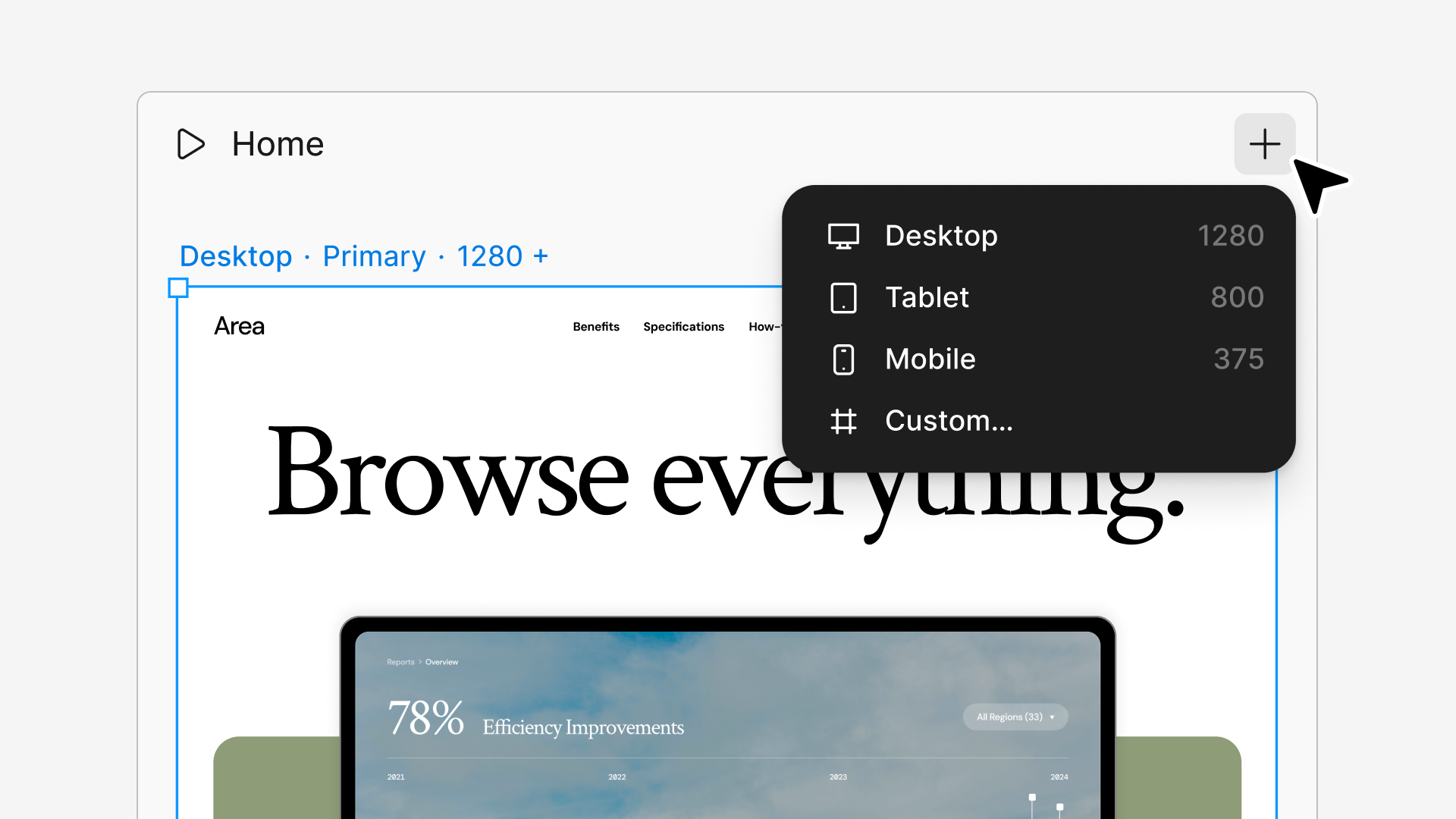Click the blue frame corner resize handle

point(178,287)
